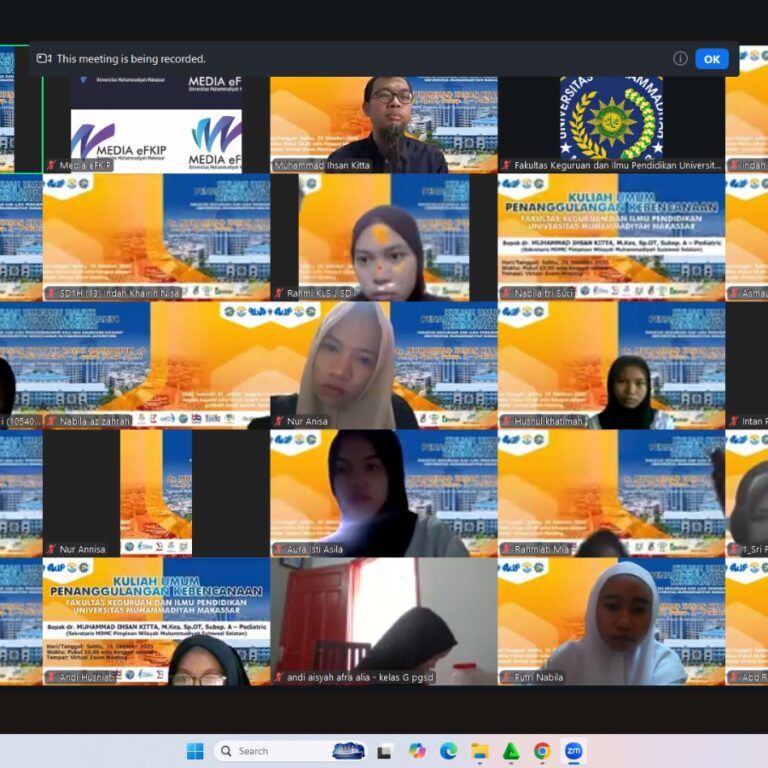Select the Fakultas Keguruan logo tile
Screen dimensions: 768x768
click(611, 120)
